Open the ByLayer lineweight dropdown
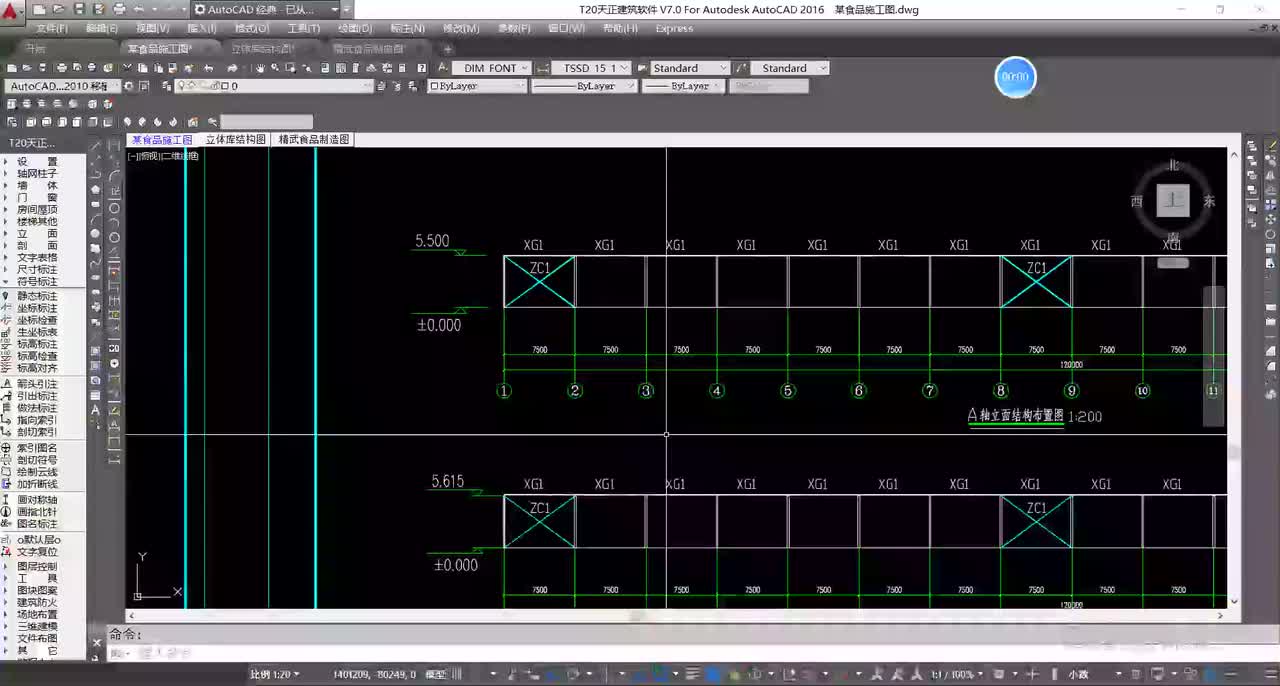This screenshot has width=1280, height=686. point(683,86)
